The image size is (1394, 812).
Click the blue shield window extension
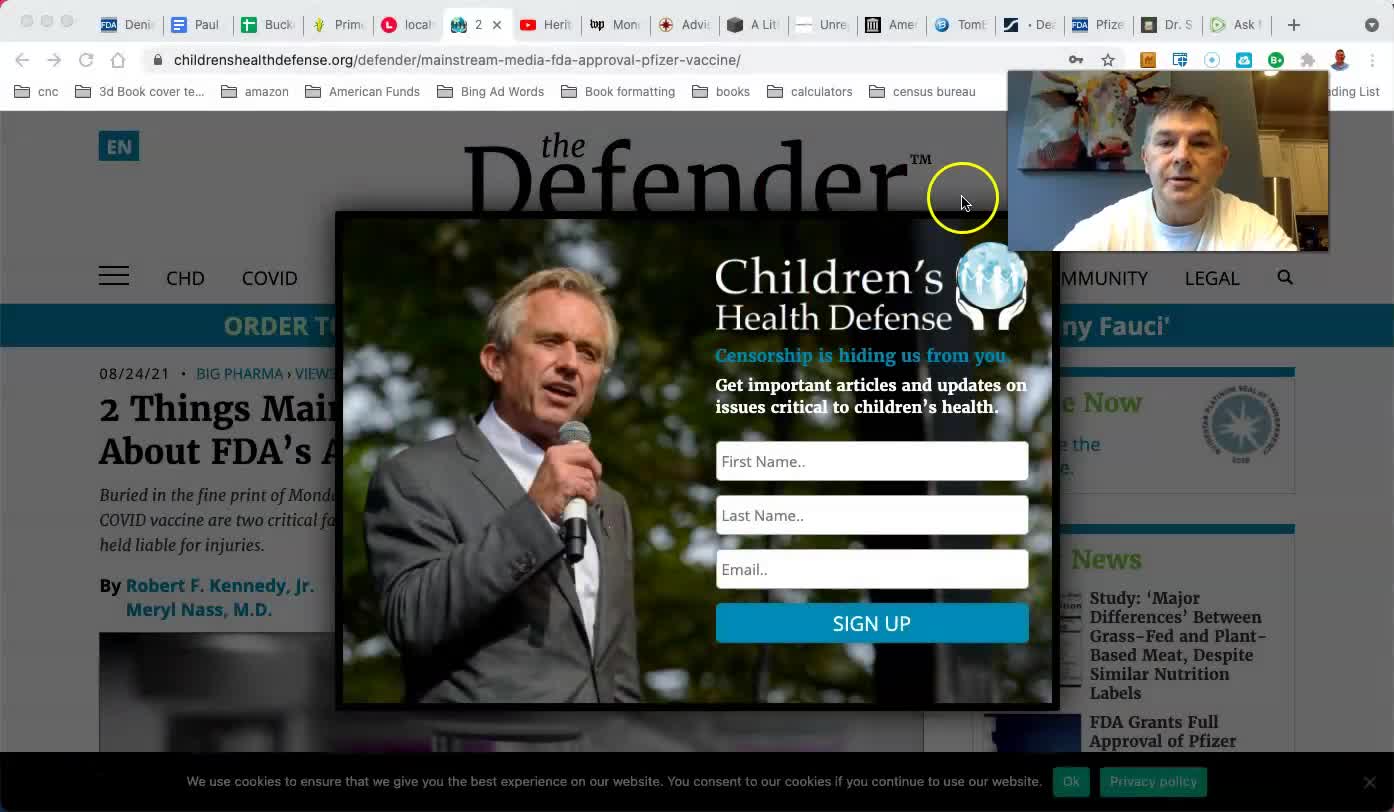tap(1180, 60)
